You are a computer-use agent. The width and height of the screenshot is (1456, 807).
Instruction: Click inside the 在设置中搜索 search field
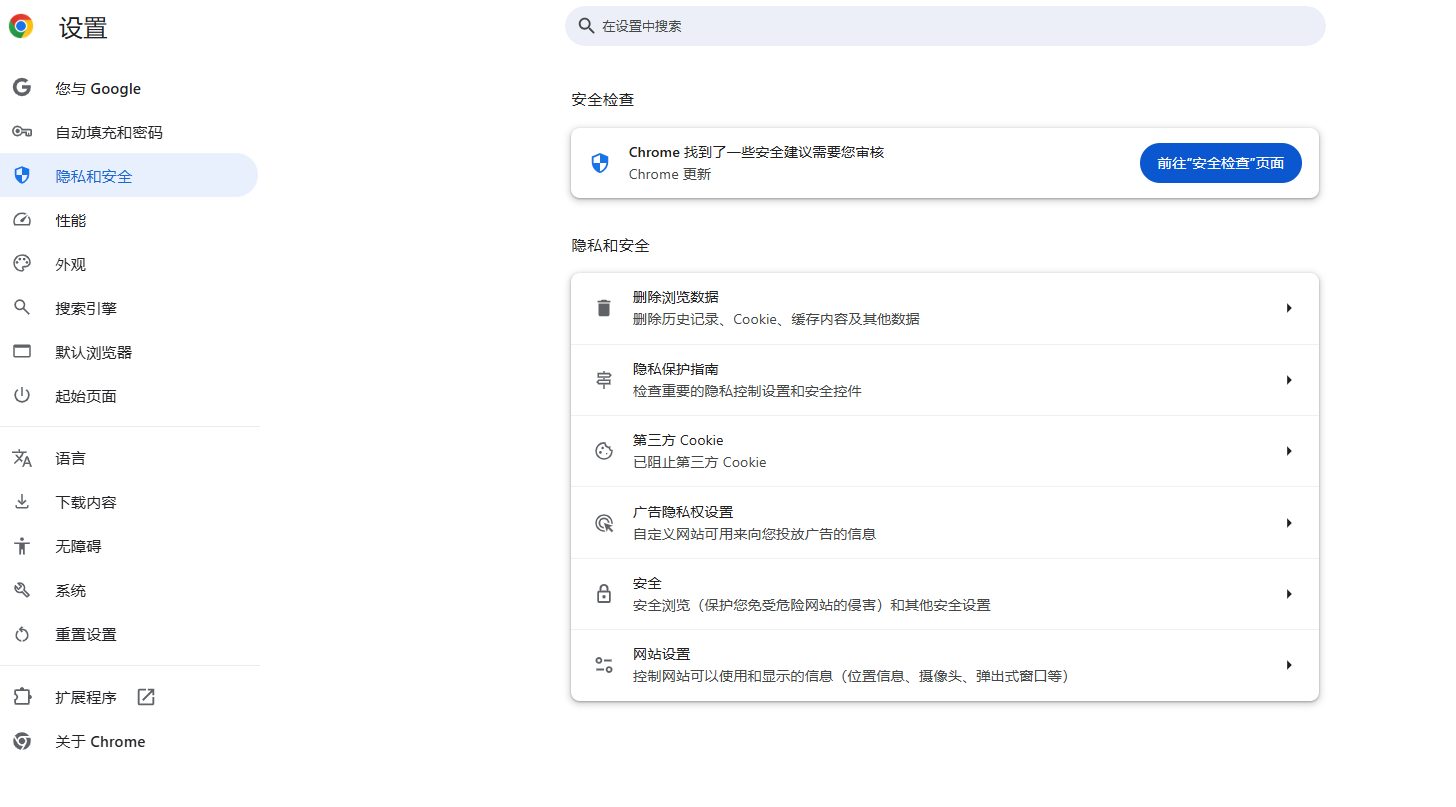point(945,26)
